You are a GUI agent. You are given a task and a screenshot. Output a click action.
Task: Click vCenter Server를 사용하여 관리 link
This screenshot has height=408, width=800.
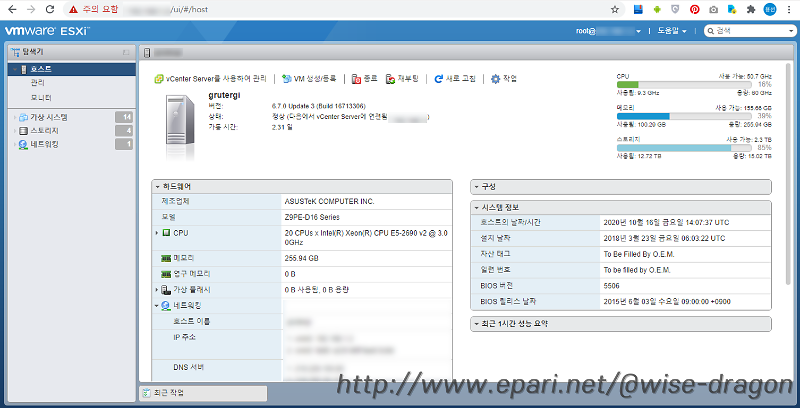[216, 79]
